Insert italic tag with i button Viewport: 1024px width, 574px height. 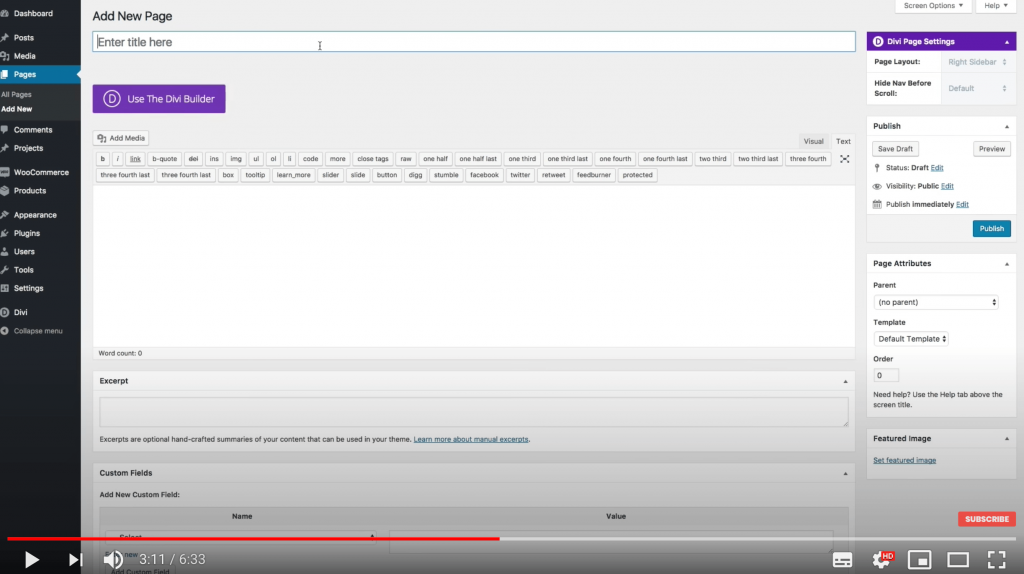point(118,159)
